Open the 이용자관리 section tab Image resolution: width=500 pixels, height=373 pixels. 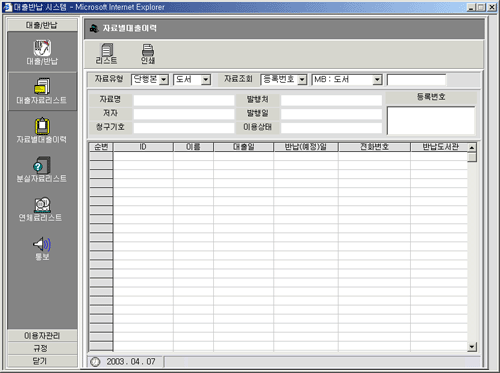pyautogui.click(x=42, y=336)
